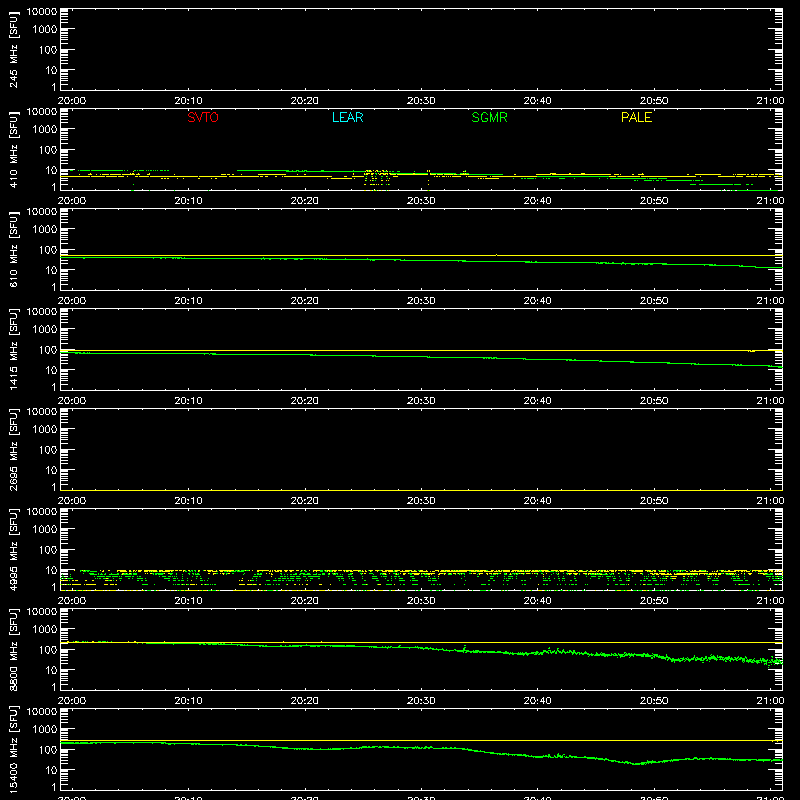Click the 10000 tick value of 8800 MHz axis
Viewport: 800px width, 800px height.
tap(42, 612)
